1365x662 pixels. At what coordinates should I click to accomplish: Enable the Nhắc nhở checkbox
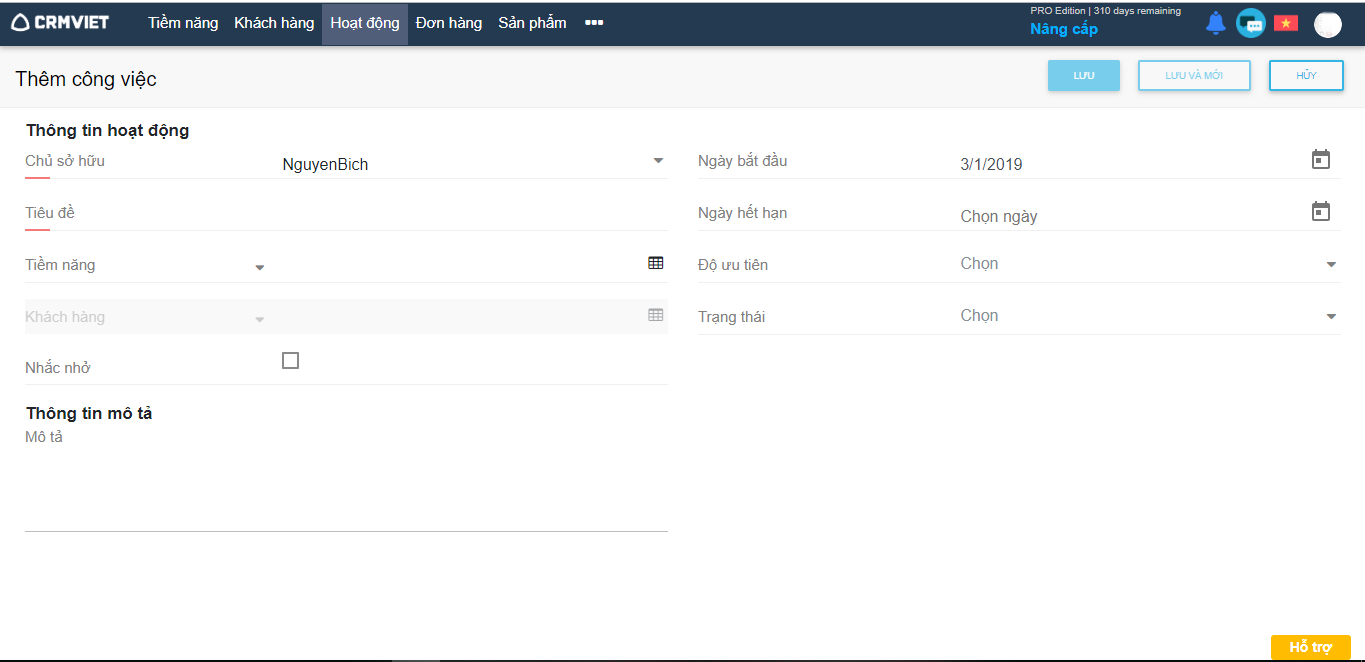point(290,361)
